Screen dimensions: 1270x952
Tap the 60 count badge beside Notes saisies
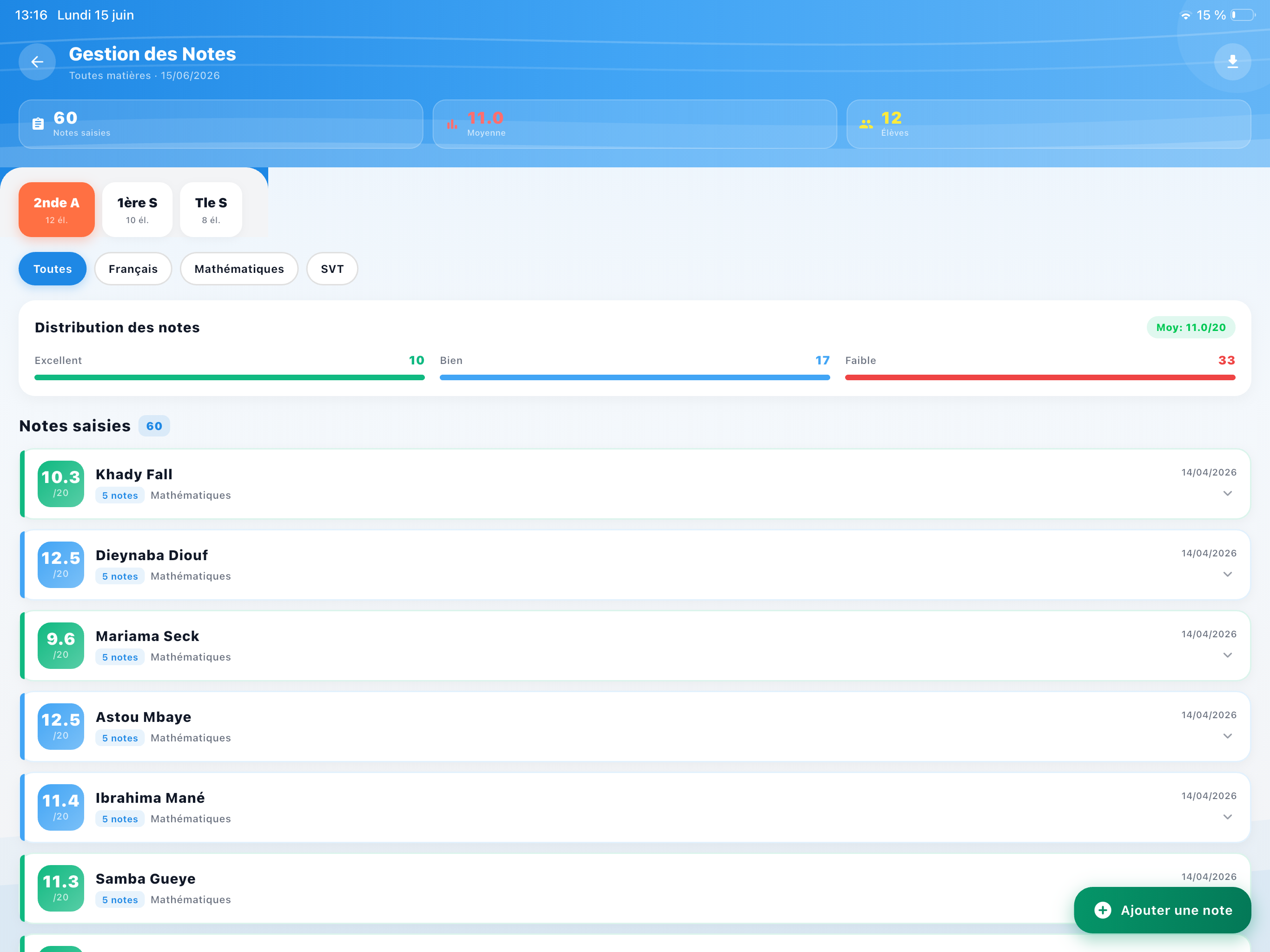[154, 427]
